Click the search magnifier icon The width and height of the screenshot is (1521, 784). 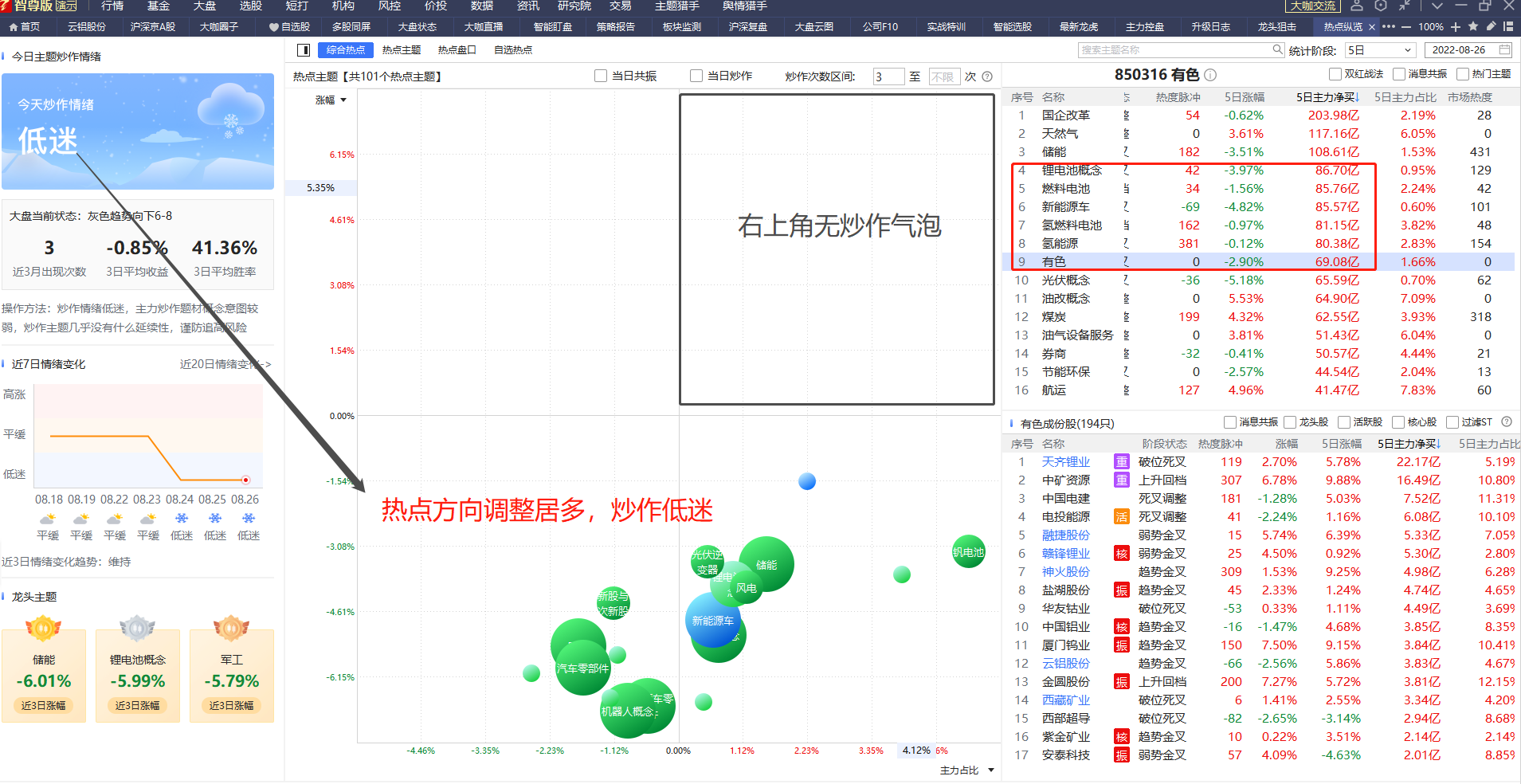(1277, 49)
